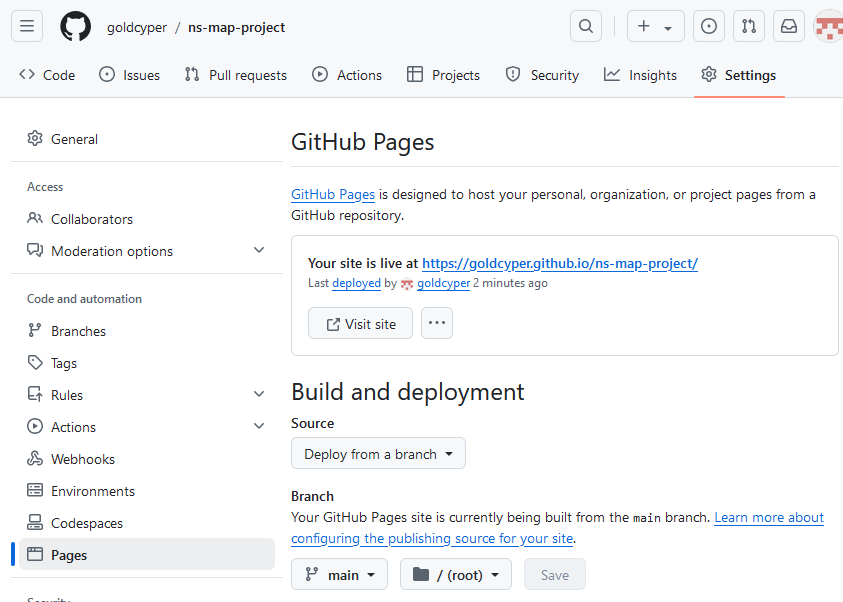Click the server icon beside Environments
The width and height of the screenshot is (843, 602).
tap(35, 490)
